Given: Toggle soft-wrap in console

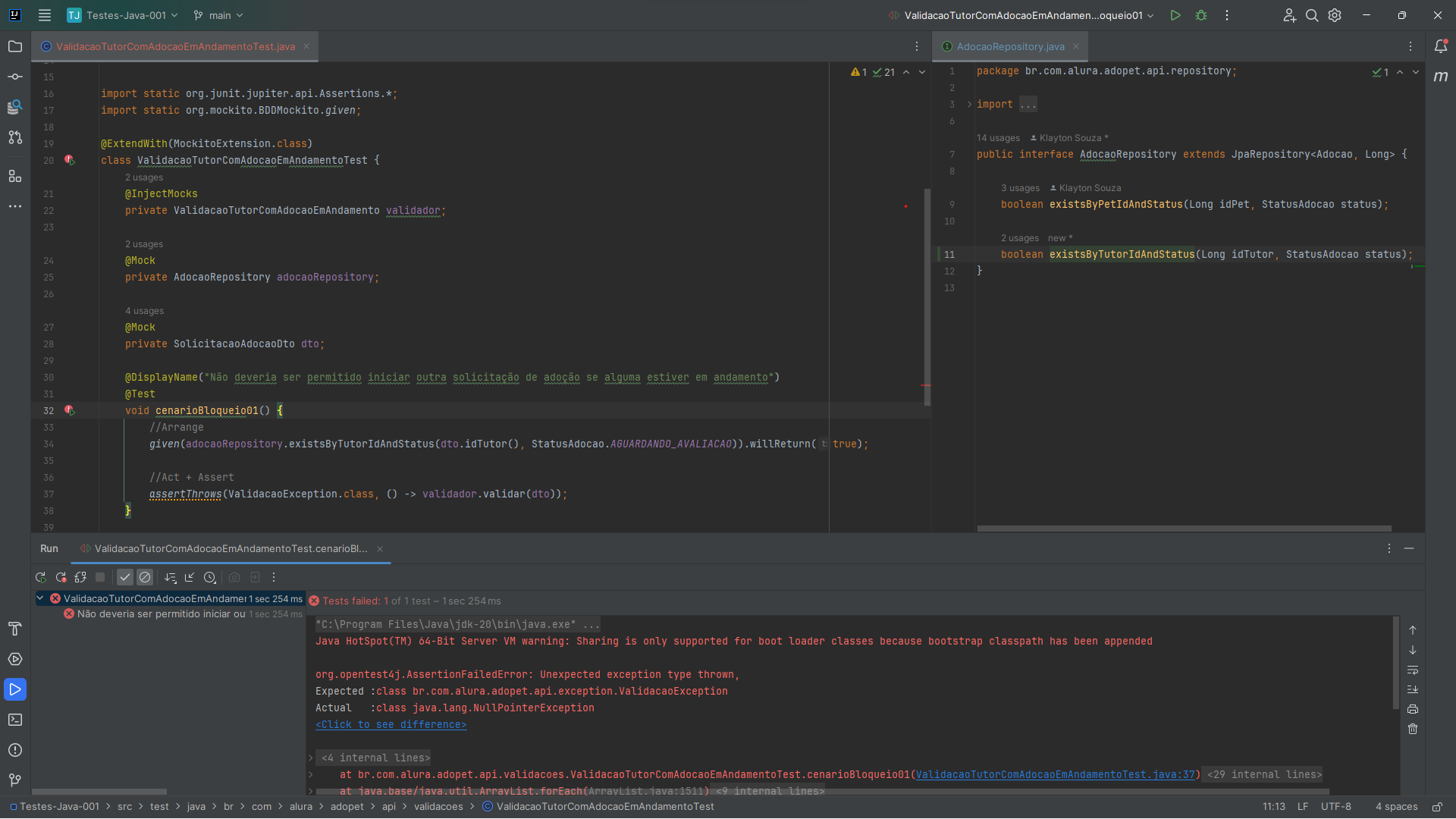Looking at the screenshot, I should (x=1413, y=670).
